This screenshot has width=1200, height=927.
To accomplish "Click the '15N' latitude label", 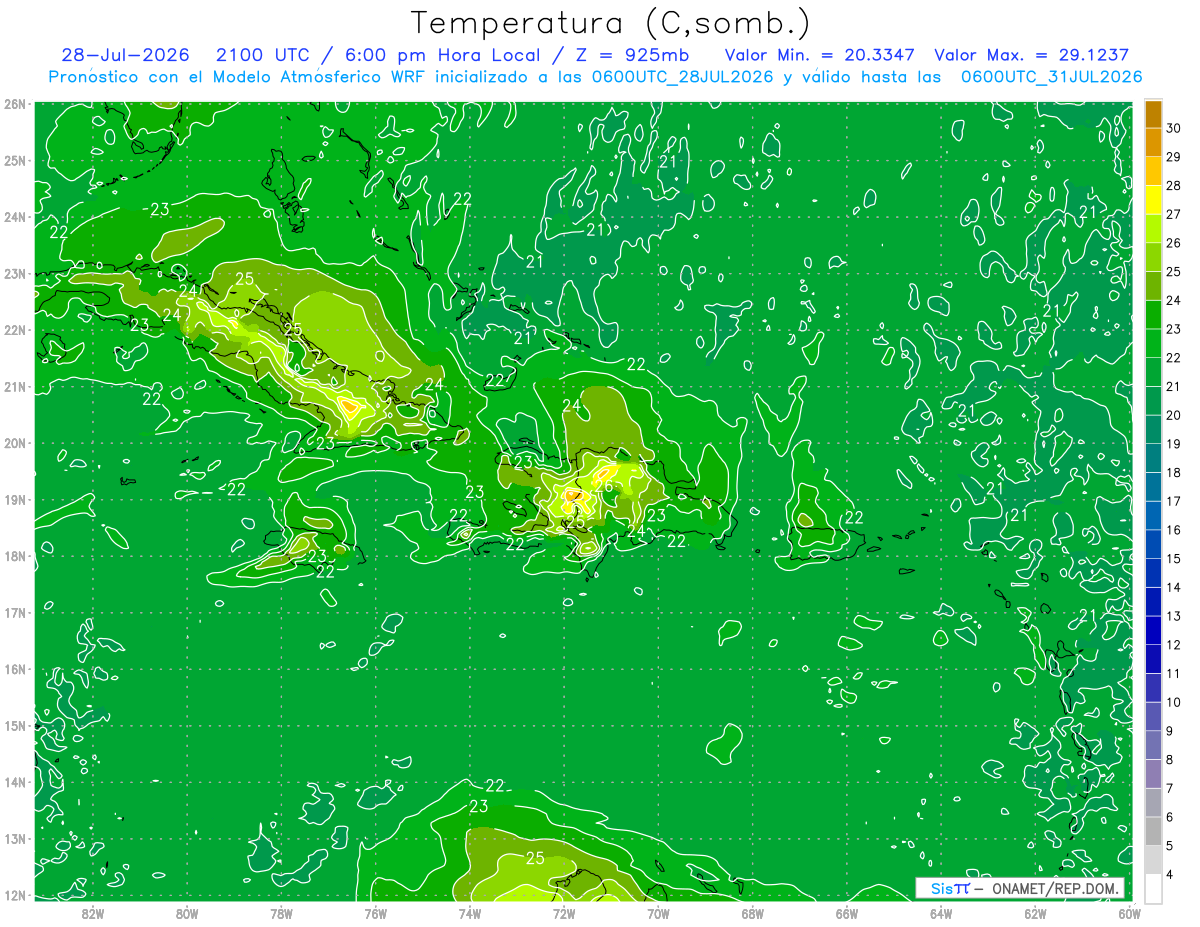I will coord(15,726).
